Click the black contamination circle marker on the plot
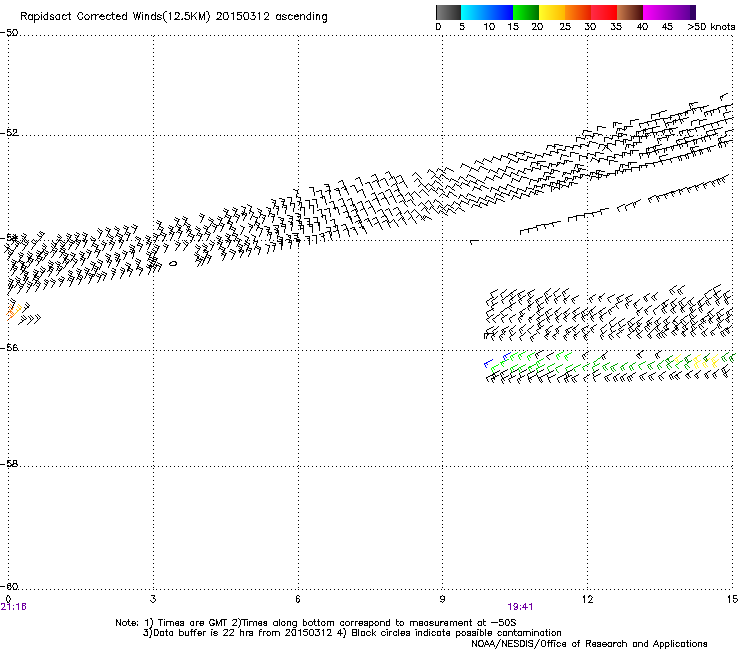The image size is (740, 650). (x=173, y=264)
